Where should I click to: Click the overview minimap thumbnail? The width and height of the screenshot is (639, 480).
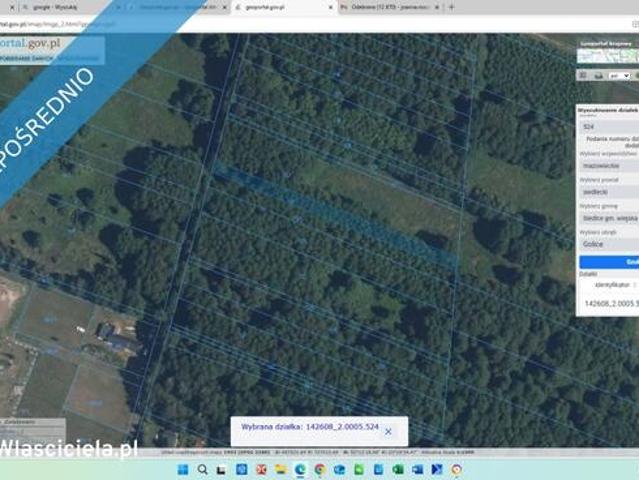pyautogui.click(x=608, y=55)
